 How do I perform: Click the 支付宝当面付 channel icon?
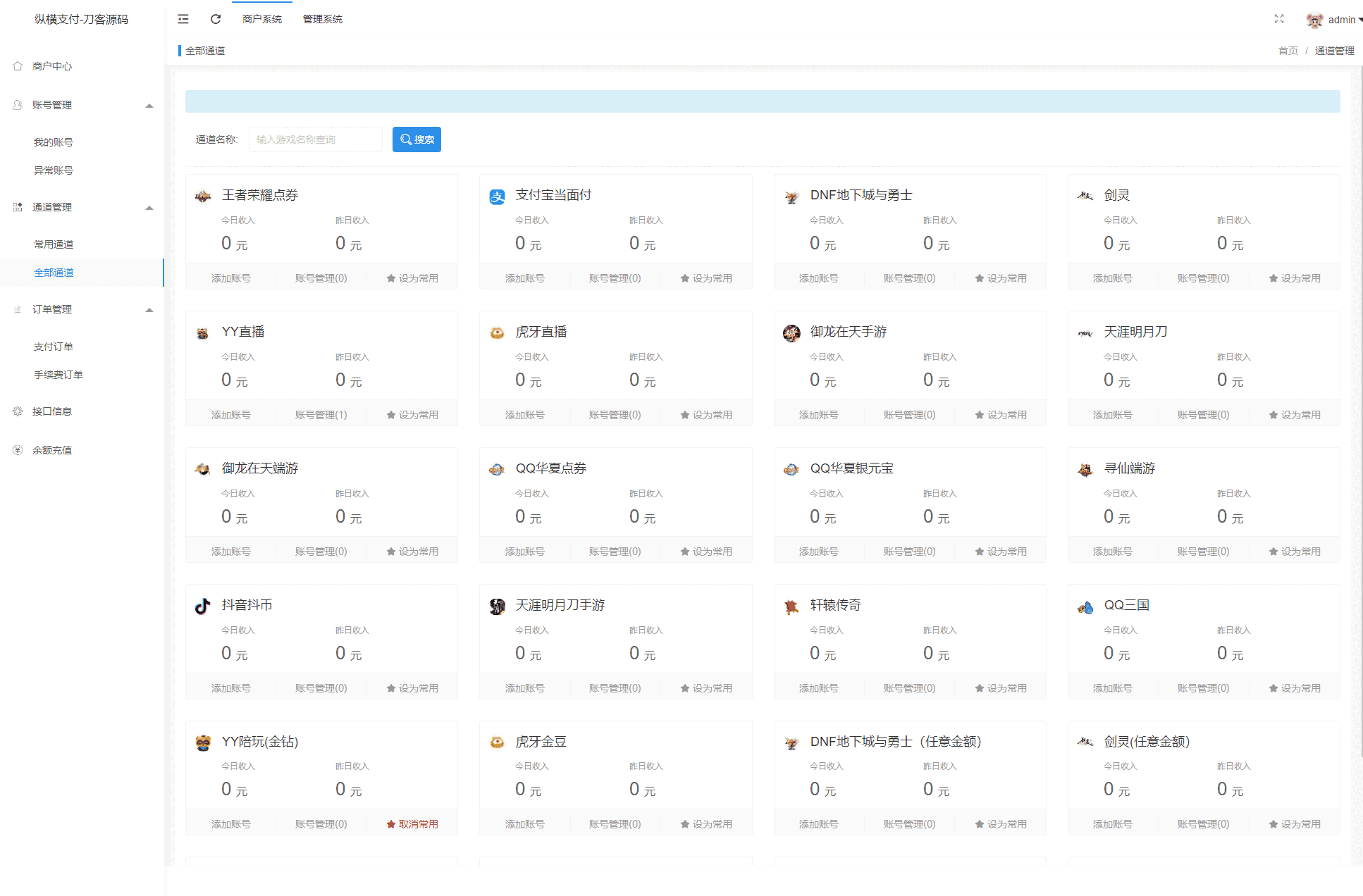497,197
